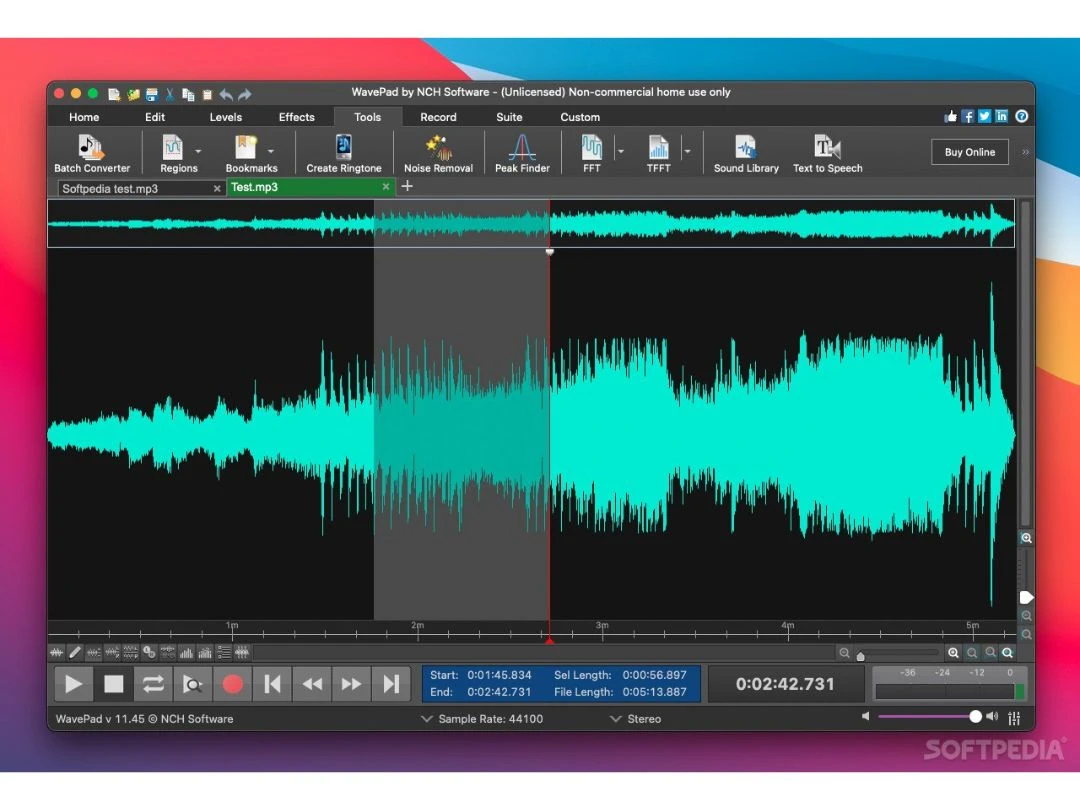This screenshot has width=1080, height=810.
Task: Switch to the Custom tab
Action: coord(580,117)
